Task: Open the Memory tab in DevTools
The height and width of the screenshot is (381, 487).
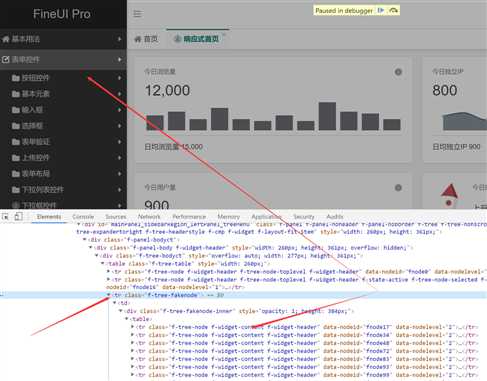Action: [229, 217]
